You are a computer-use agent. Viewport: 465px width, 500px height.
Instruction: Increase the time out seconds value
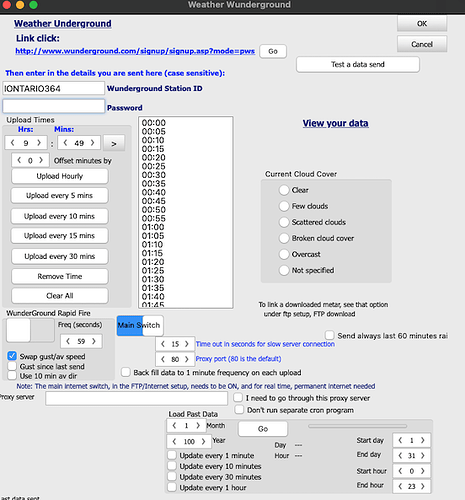tap(187, 344)
